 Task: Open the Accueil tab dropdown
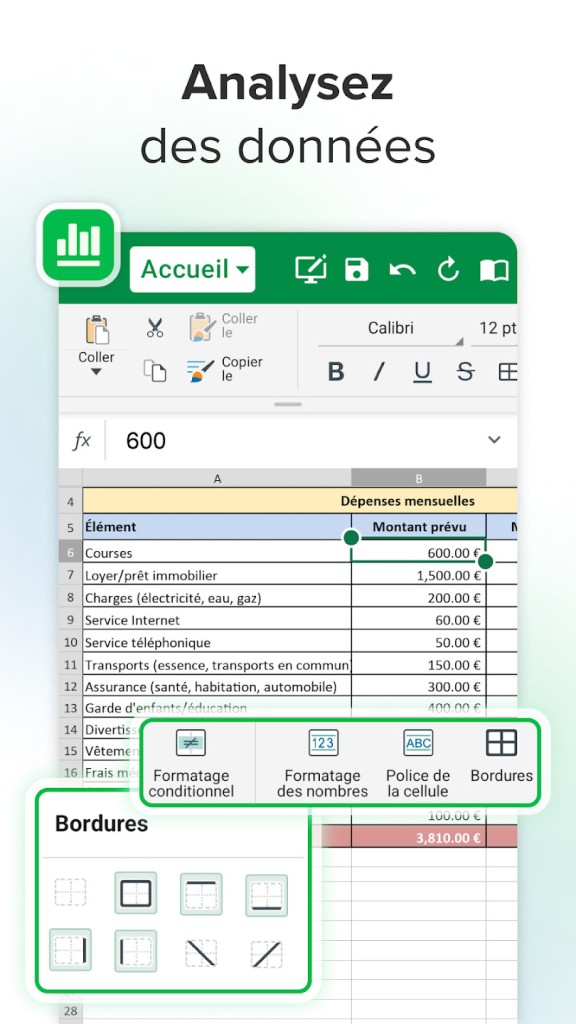click(193, 269)
